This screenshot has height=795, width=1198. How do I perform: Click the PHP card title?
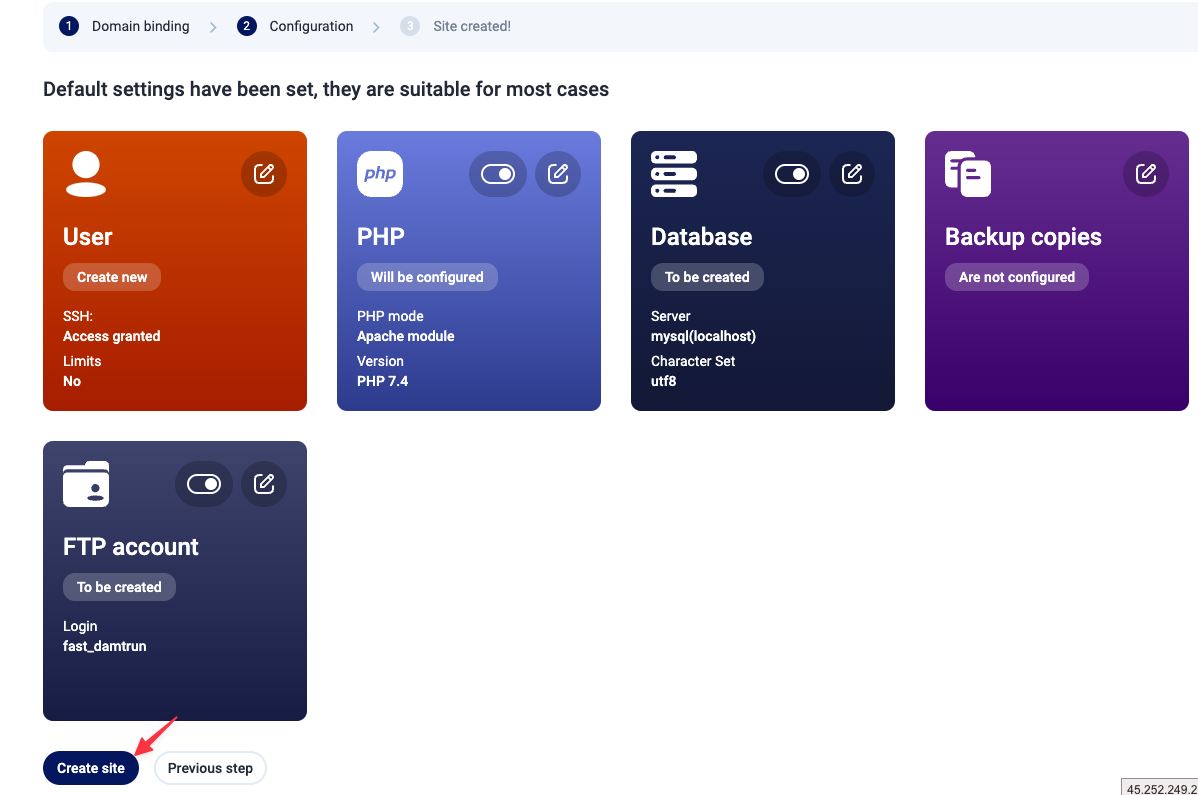pyautogui.click(x=380, y=237)
